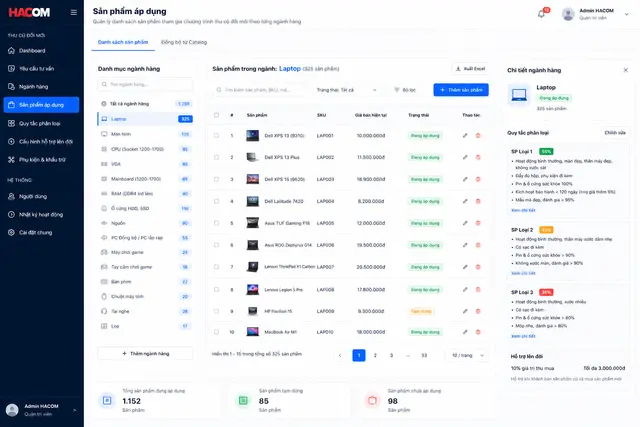This screenshot has height=427, width=640.
Task: Open the Trạng thái status filter dropdown
Action: [x=347, y=90]
